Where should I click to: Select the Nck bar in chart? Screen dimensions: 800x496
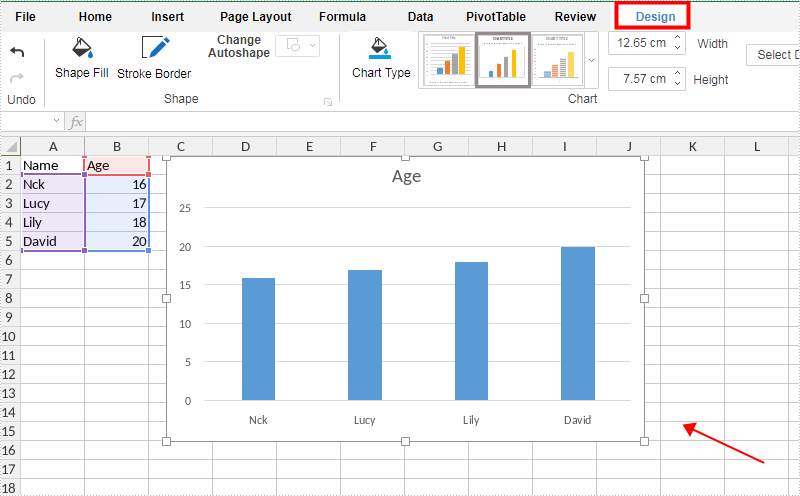tap(258, 339)
